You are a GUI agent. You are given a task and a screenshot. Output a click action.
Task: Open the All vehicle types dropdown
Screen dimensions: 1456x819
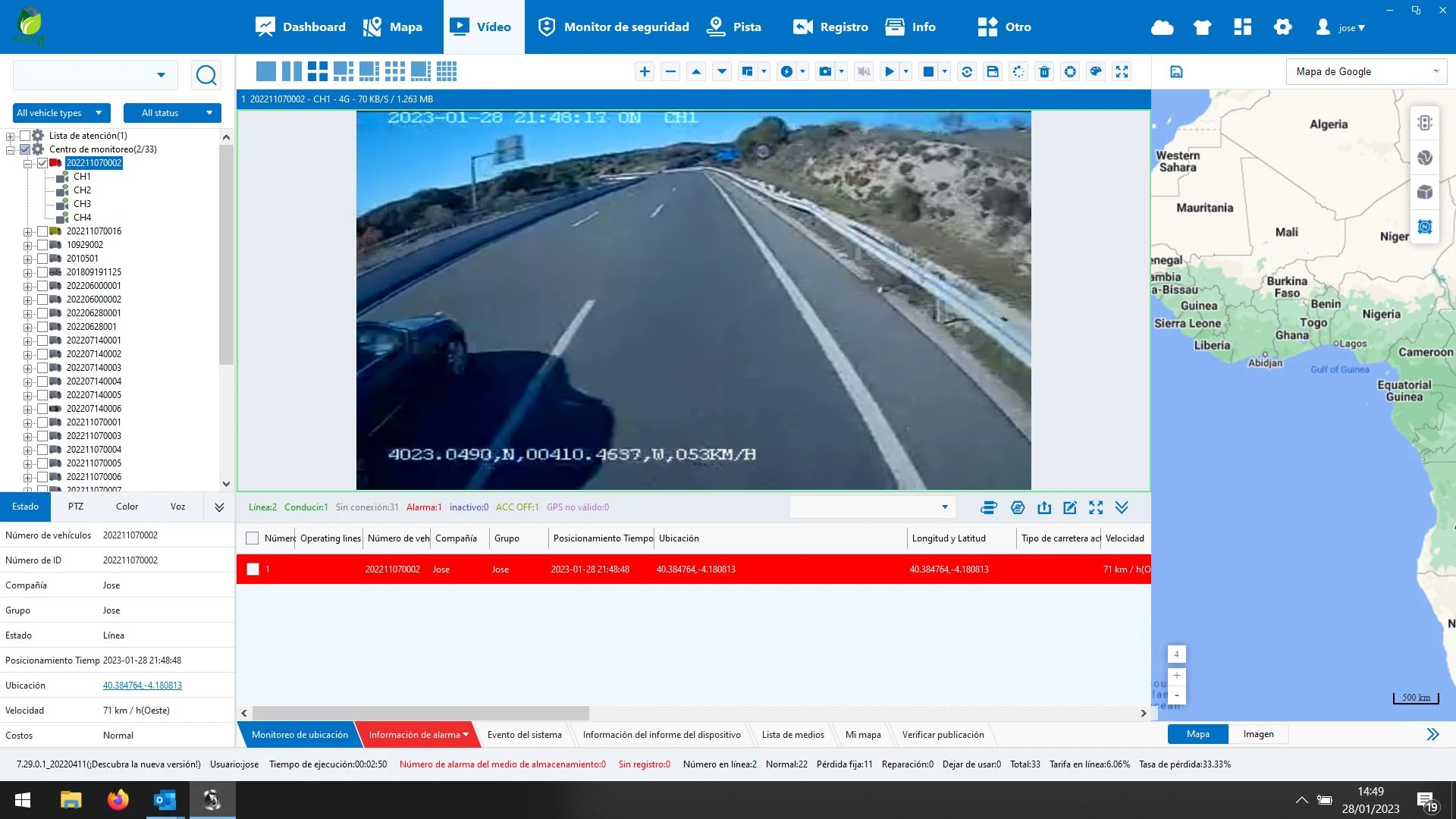point(61,113)
